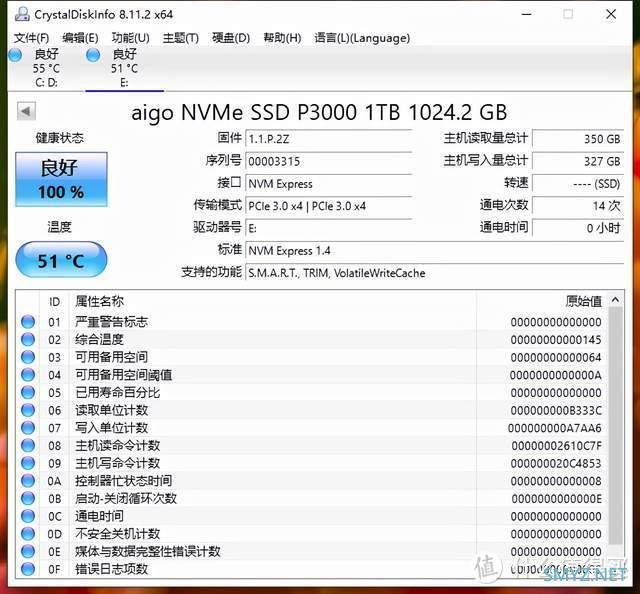Viewport: 640px width, 594px height.
Task: Click the raw value 0000002610C7F
Action: tap(556, 446)
